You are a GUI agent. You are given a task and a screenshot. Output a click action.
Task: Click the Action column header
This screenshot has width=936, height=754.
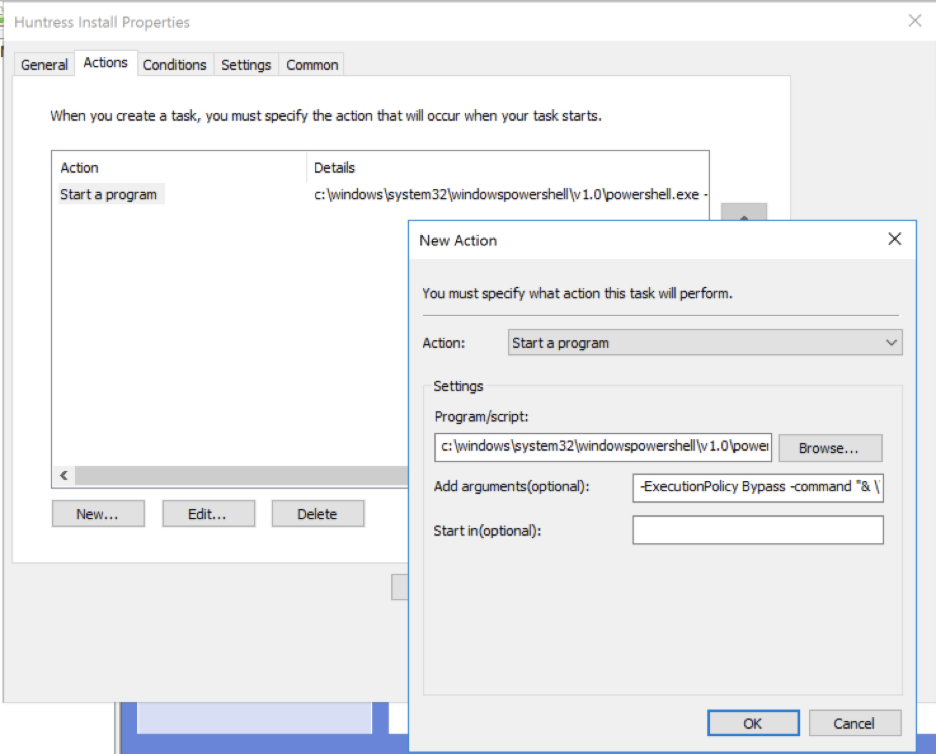click(179, 168)
